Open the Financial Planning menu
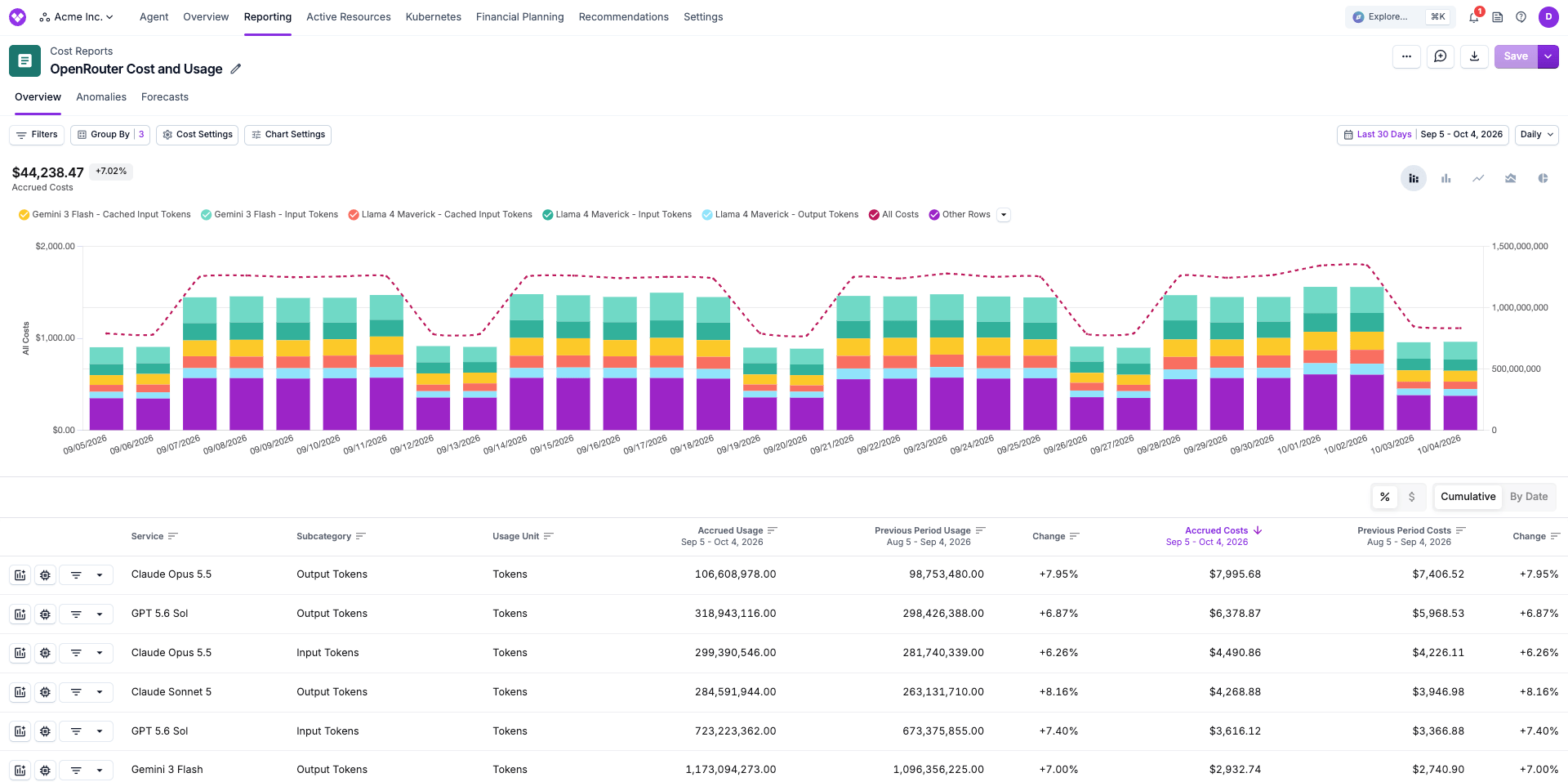Viewport: 1568px width, 782px height. [520, 17]
